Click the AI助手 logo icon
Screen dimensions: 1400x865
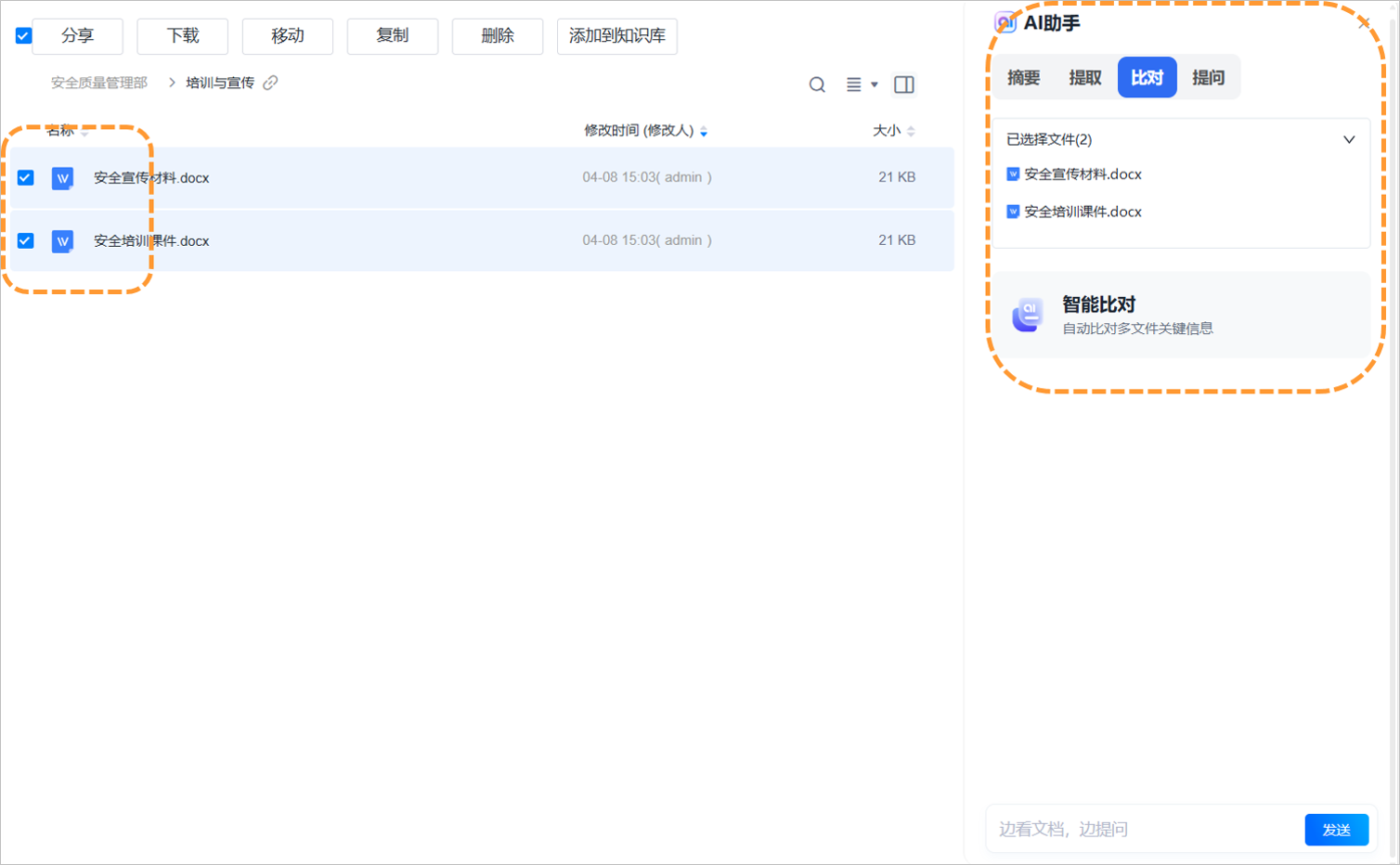tap(1005, 23)
